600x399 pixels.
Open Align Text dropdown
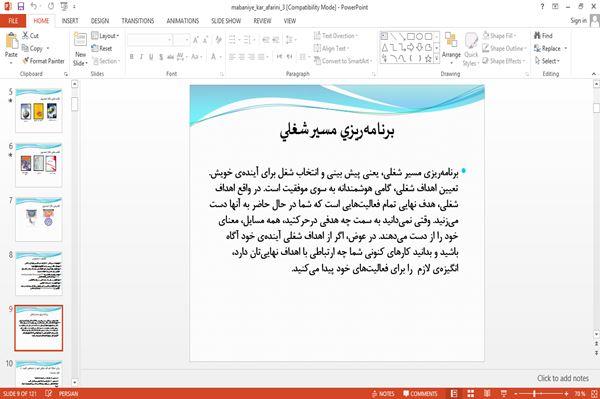point(331,48)
